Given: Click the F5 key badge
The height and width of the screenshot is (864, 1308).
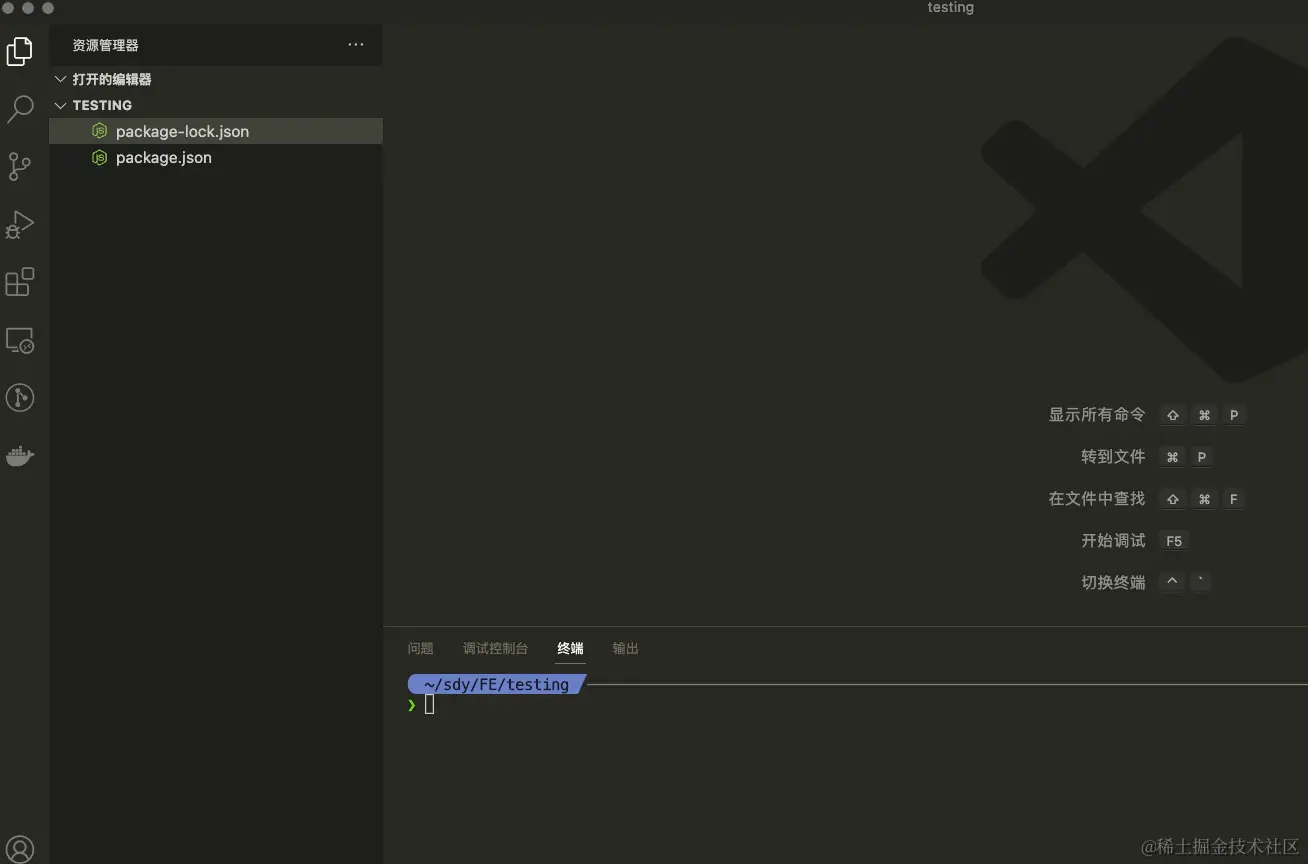Looking at the screenshot, I should click(1174, 541).
